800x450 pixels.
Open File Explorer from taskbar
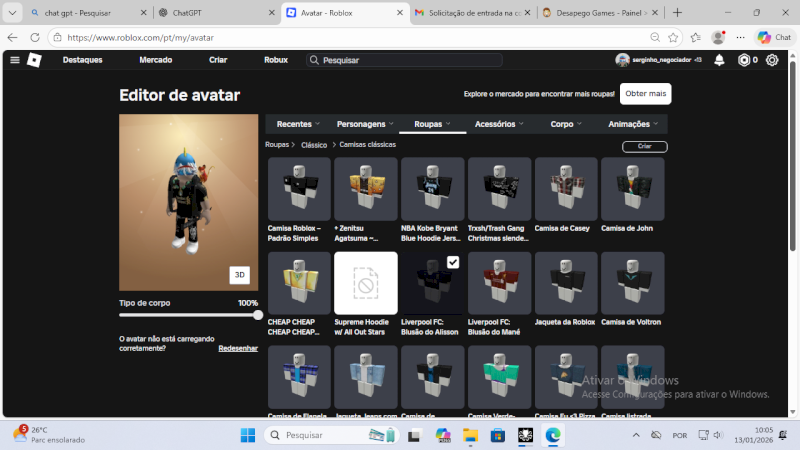[470, 435]
